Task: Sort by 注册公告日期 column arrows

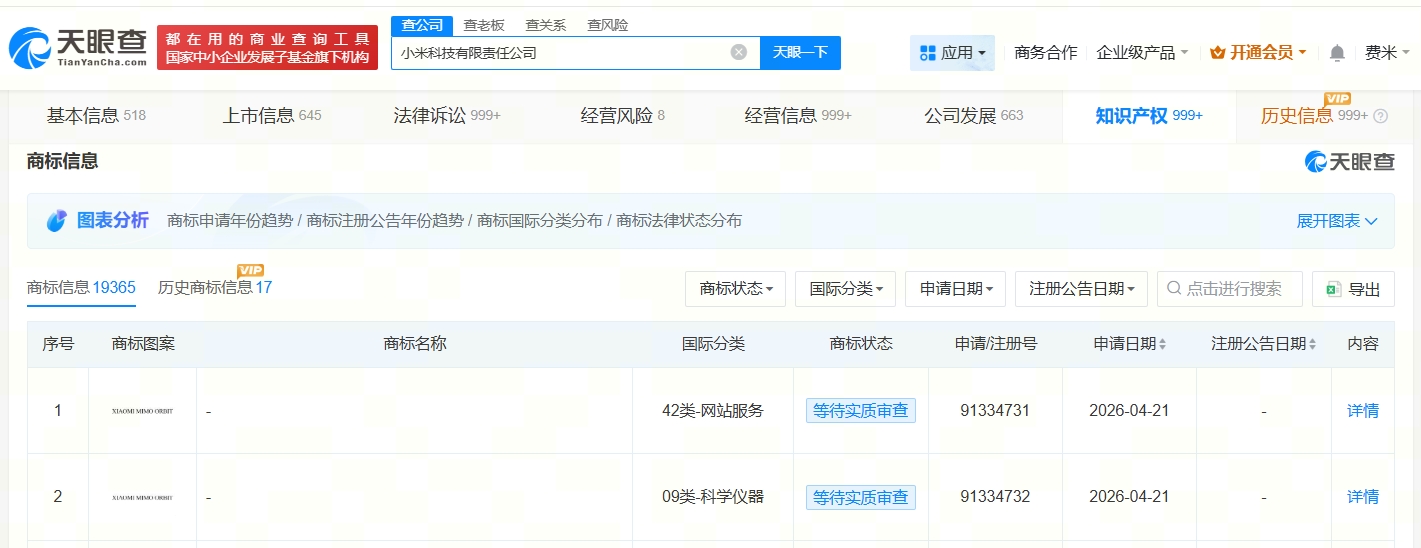Action: point(1312,344)
